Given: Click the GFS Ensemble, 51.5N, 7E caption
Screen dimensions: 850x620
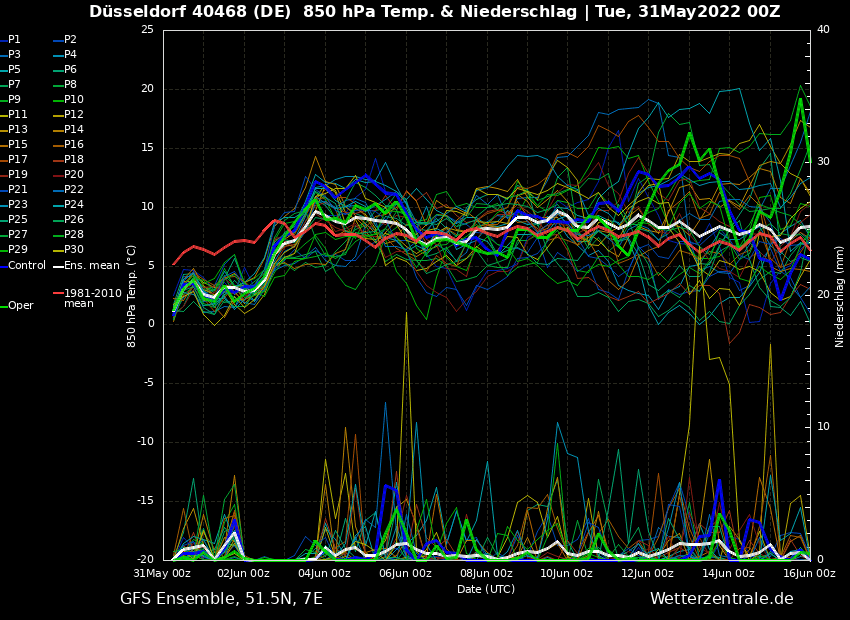Looking at the screenshot, I should pyautogui.click(x=221, y=599).
